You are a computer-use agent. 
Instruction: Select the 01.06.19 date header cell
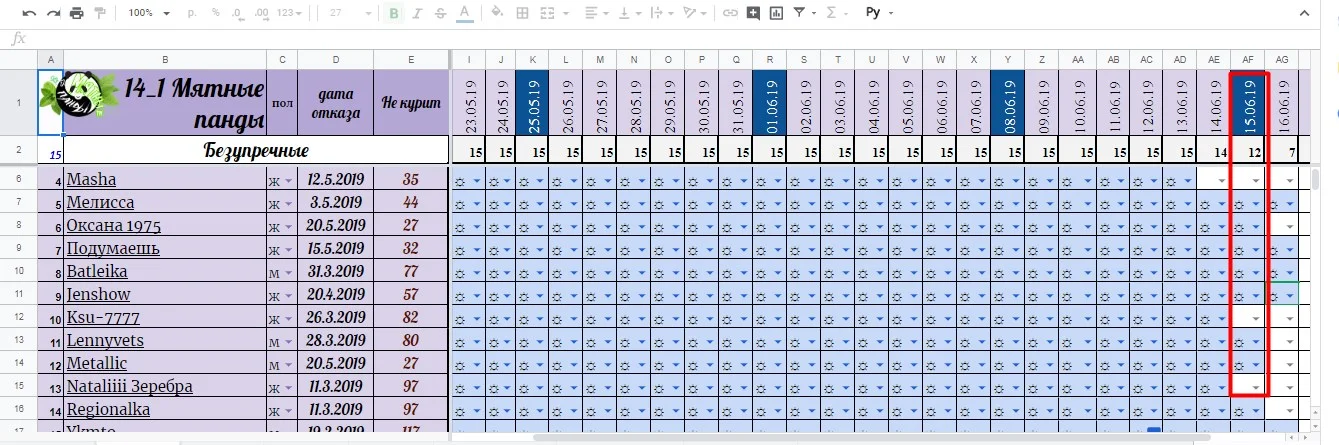pos(770,102)
